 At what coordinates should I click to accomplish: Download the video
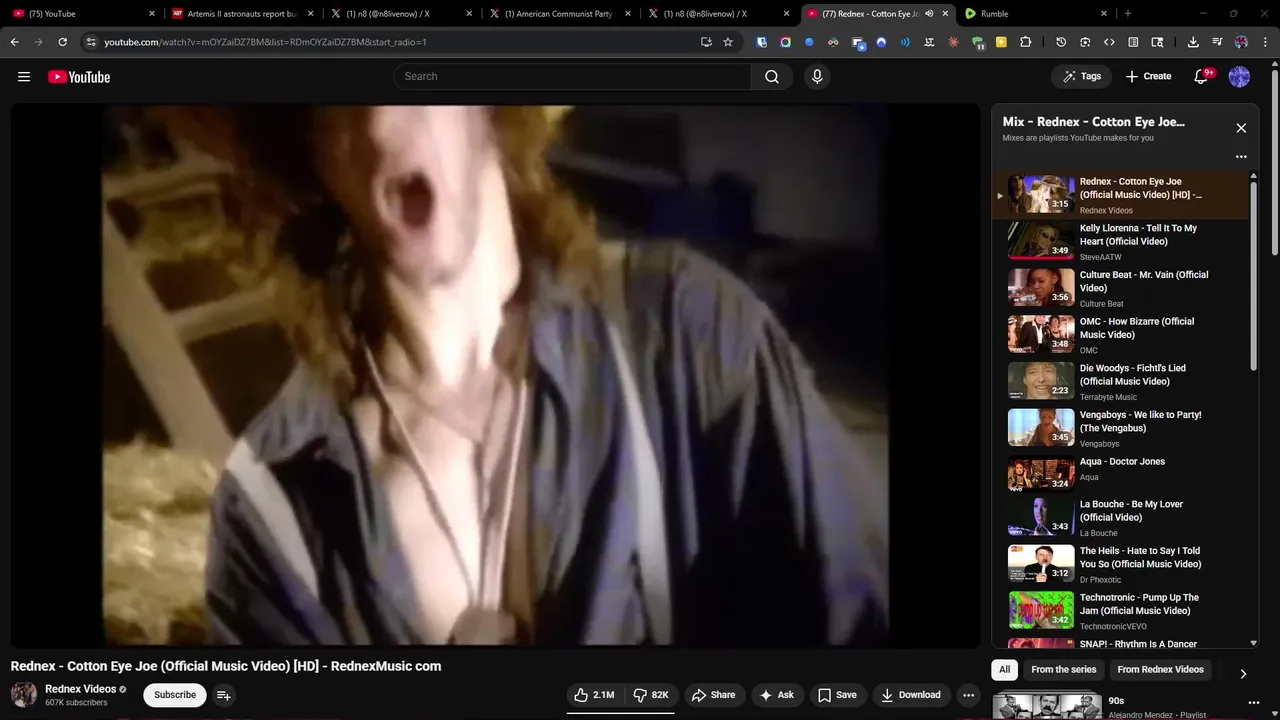911,695
